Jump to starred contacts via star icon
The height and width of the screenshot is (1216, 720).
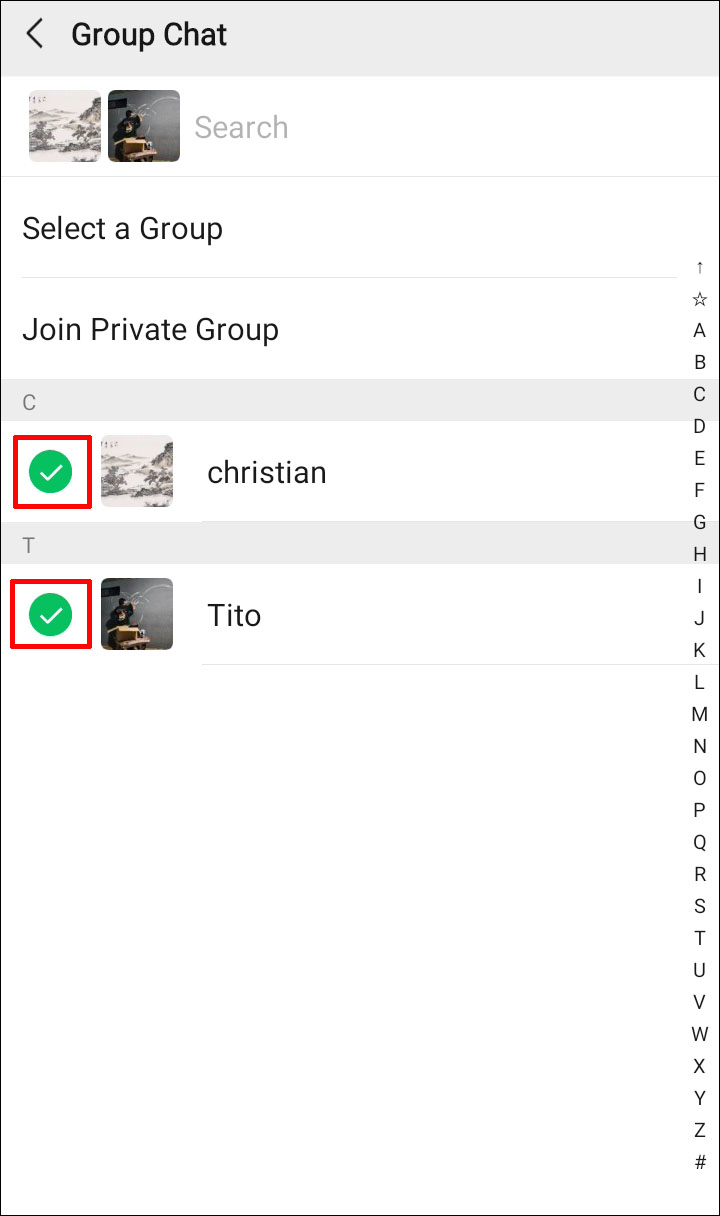[x=700, y=299]
